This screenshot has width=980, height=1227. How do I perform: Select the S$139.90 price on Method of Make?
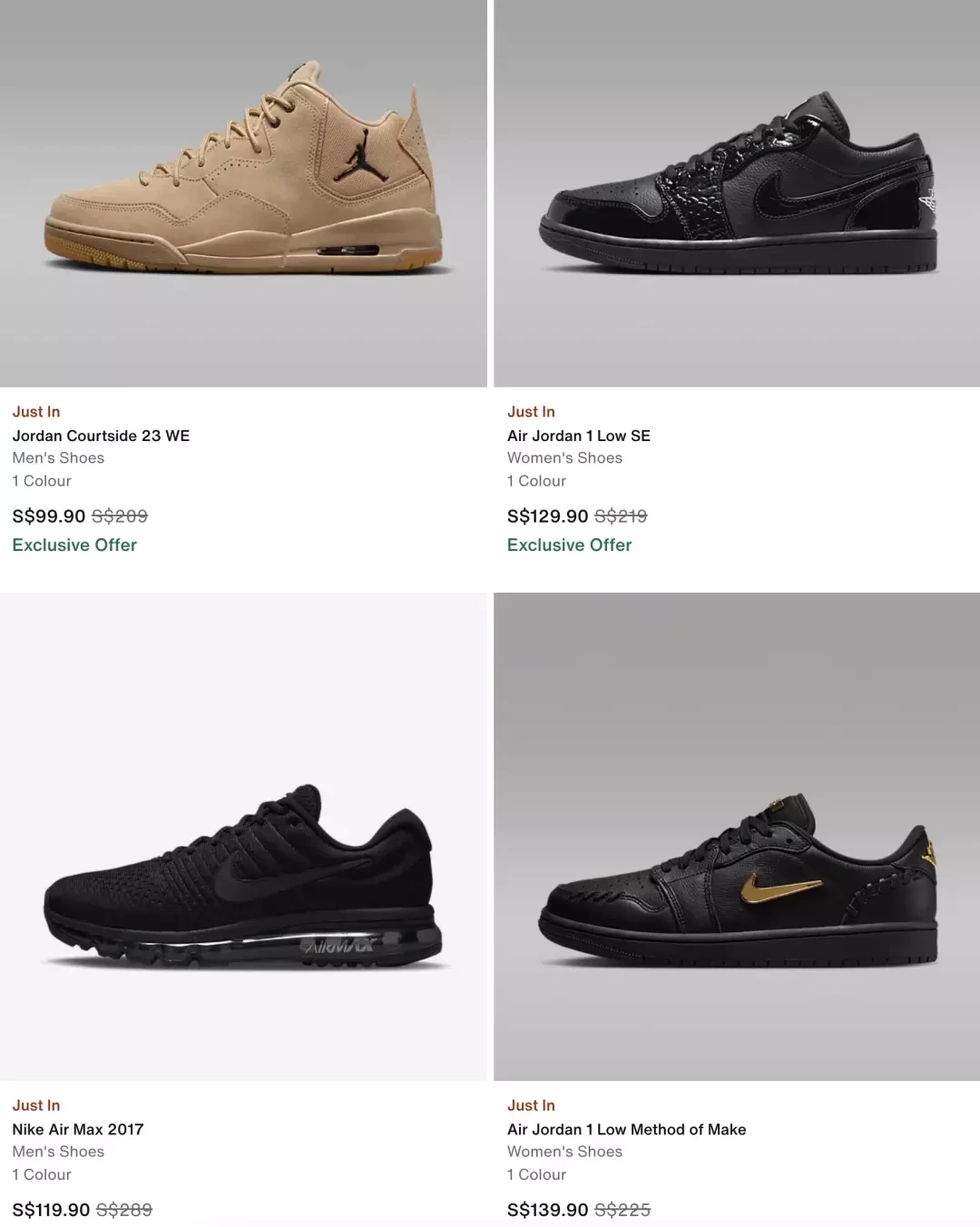pos(548,1210)
